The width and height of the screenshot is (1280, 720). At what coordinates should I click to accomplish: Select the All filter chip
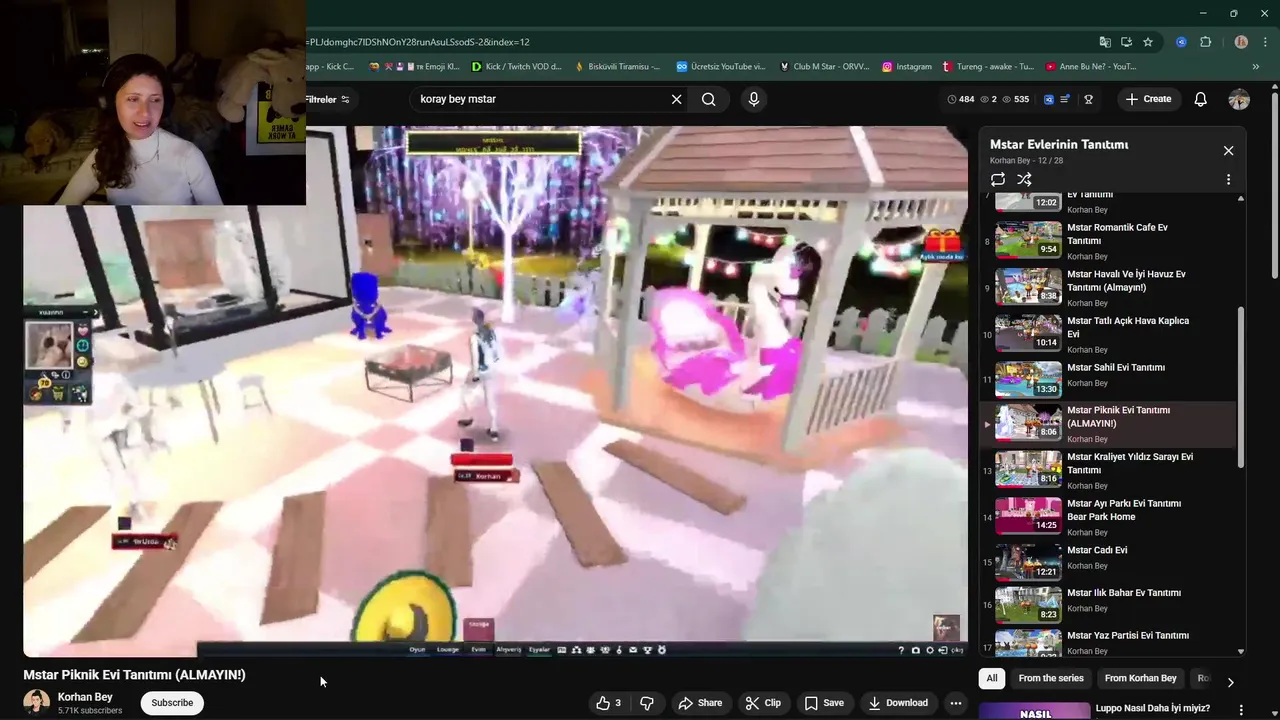992,679
